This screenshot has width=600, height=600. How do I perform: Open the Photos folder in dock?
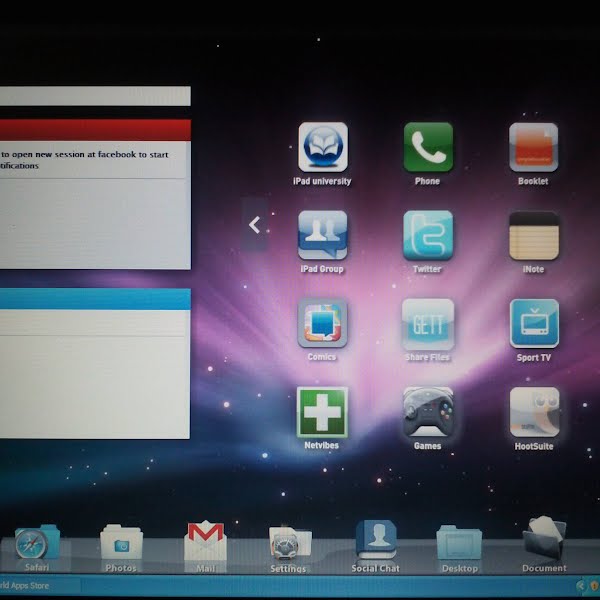coord(121,544)
